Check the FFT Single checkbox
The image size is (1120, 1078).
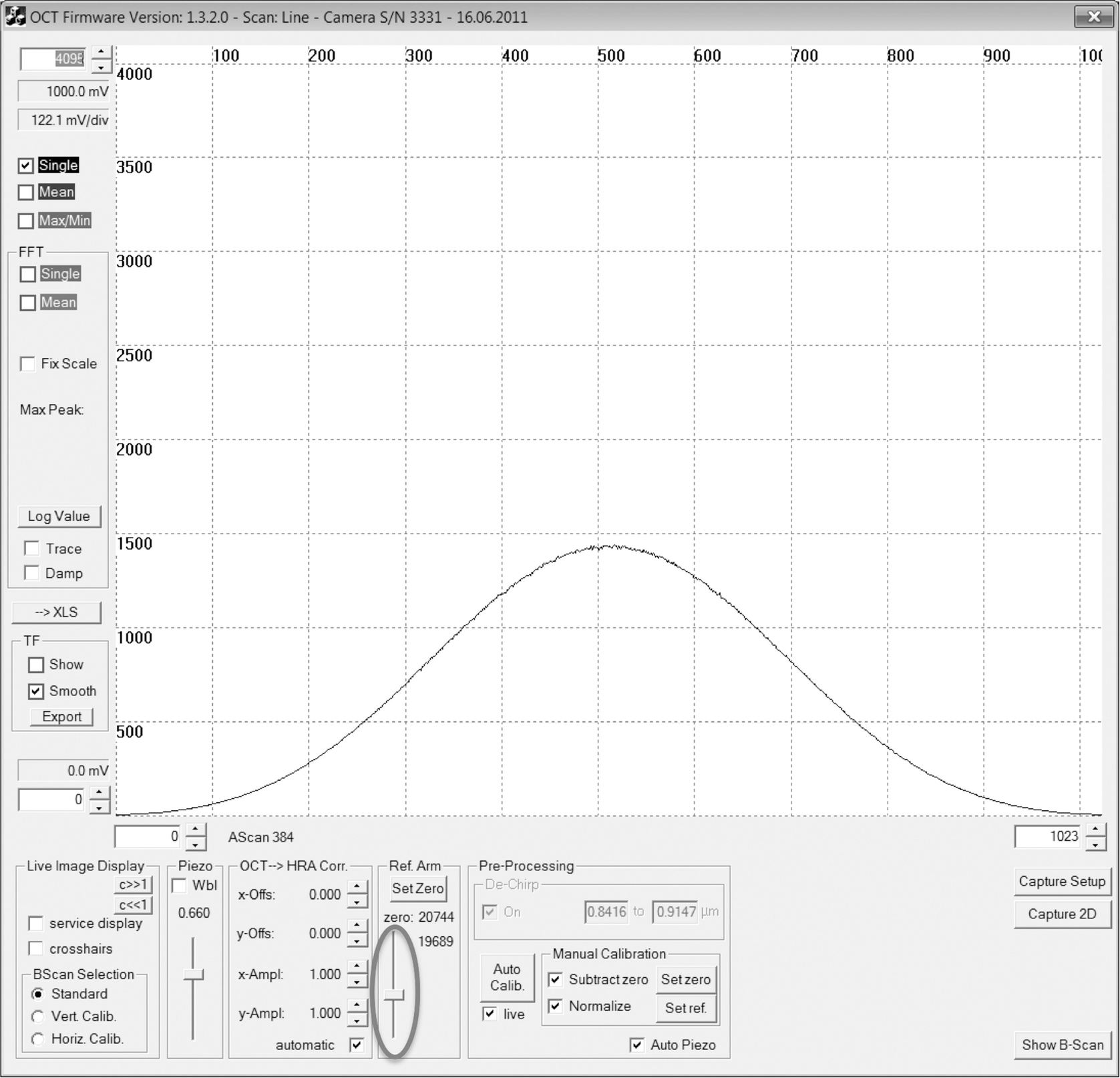pos(28,275)
